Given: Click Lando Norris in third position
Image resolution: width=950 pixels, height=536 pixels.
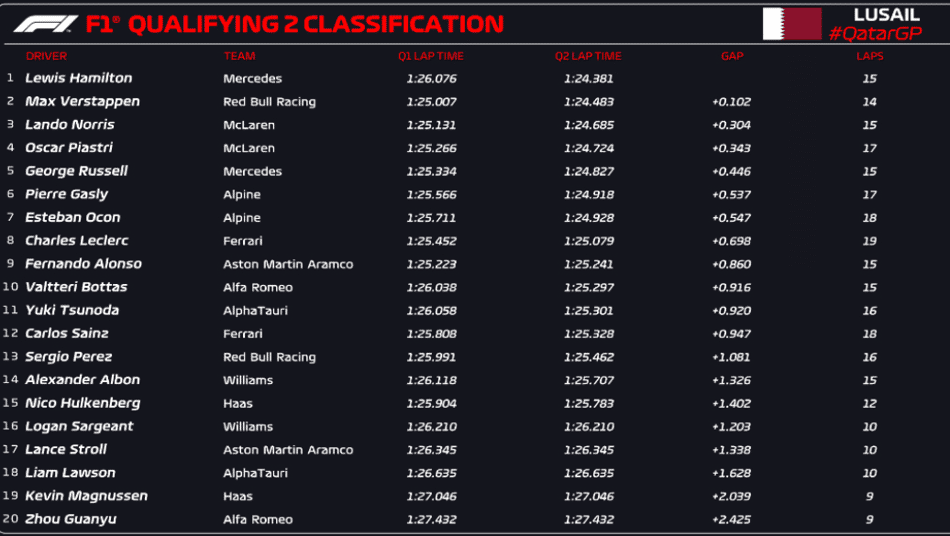Looking at the screenshot, I should click(70, 125).
